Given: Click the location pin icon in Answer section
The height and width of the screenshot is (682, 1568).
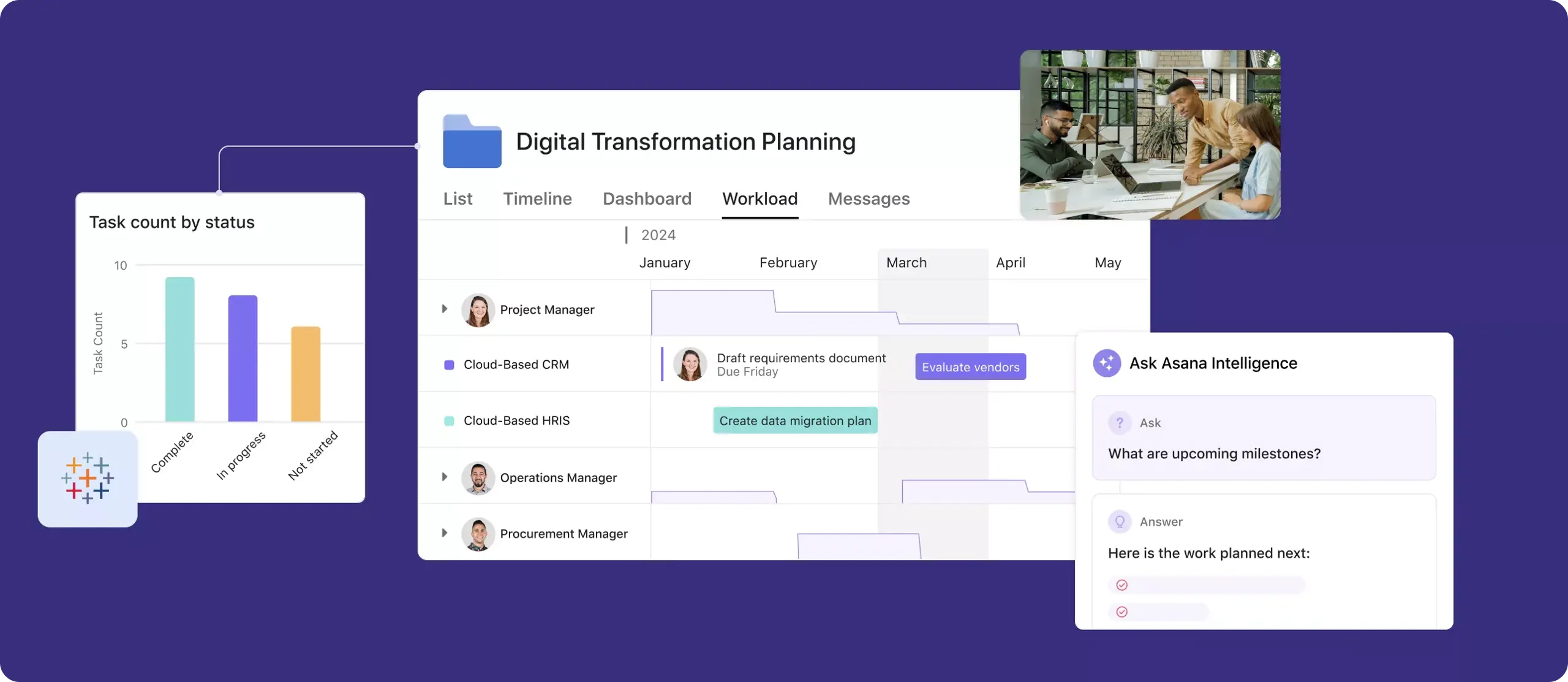Looking at the screenshot, I should point(1119,522).
